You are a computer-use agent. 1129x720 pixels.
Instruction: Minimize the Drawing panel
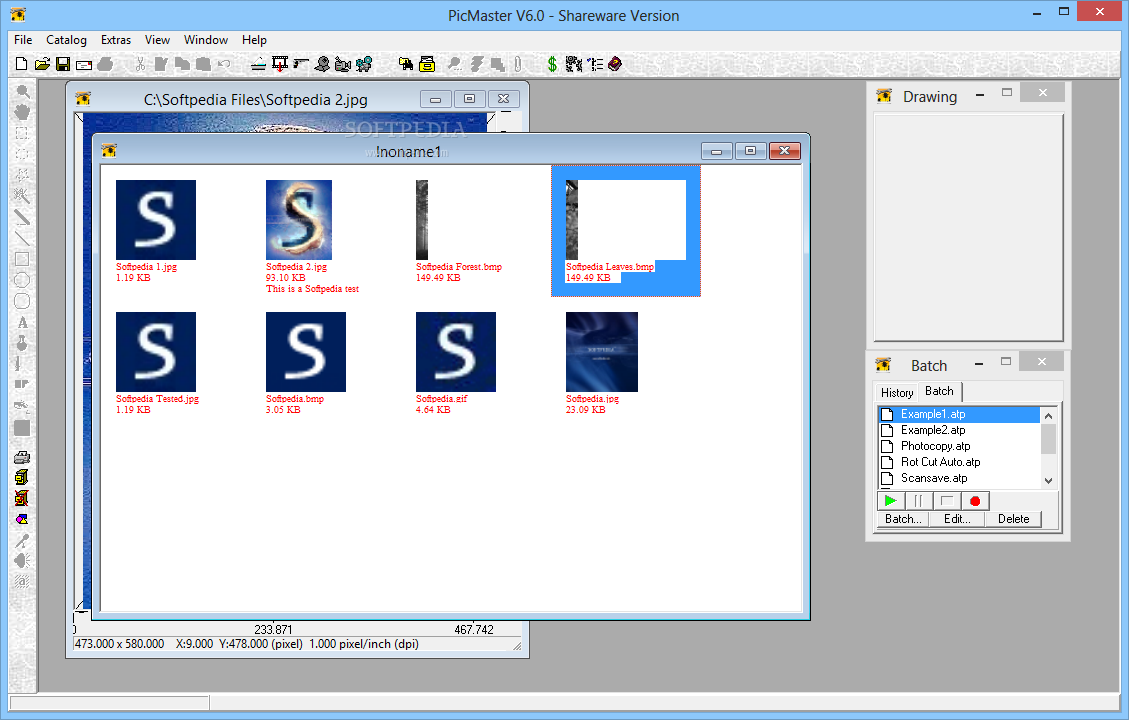[980, 95]
